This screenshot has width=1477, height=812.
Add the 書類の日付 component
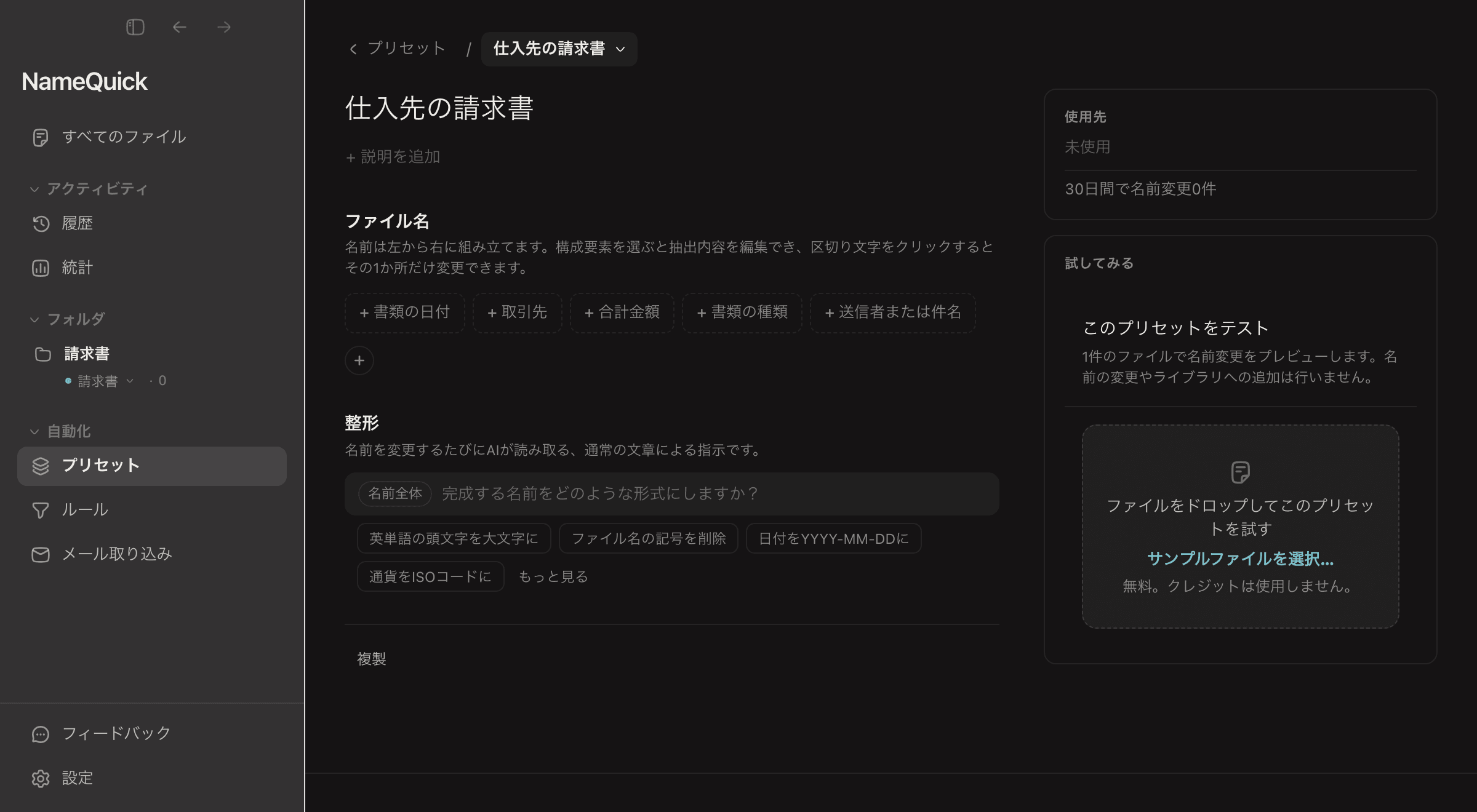(405, 312)
